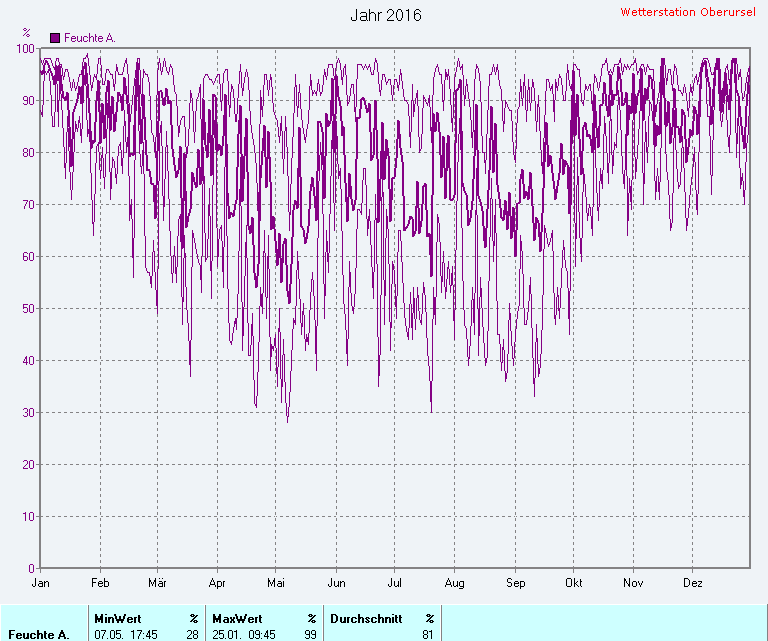The image size is (768, 641).
Task: Click the minimum value 28
Action: (x=192, y=635)
